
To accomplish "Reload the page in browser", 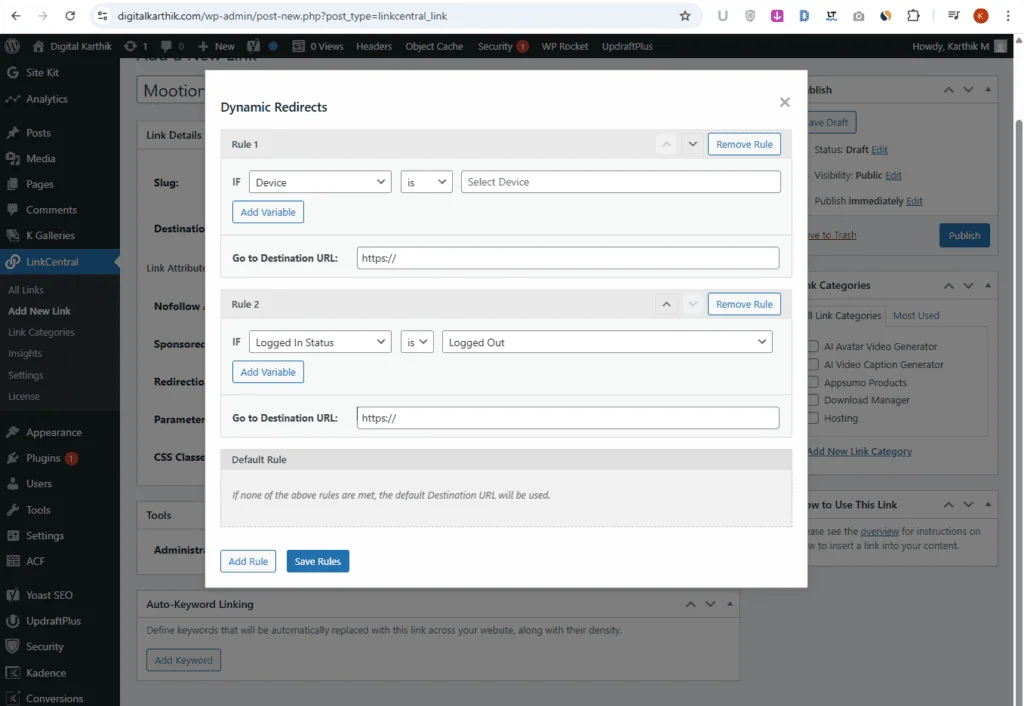I will click(x=70, y=16).
